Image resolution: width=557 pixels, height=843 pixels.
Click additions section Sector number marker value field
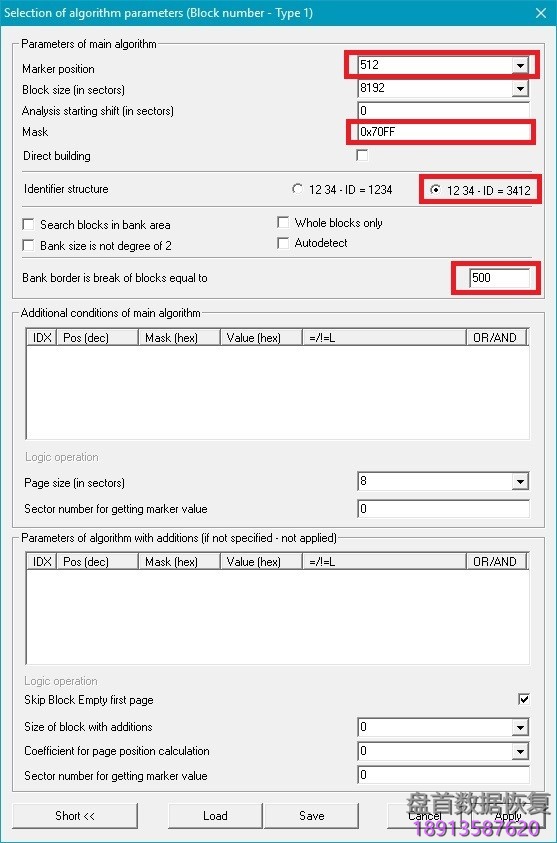[443, 775]
